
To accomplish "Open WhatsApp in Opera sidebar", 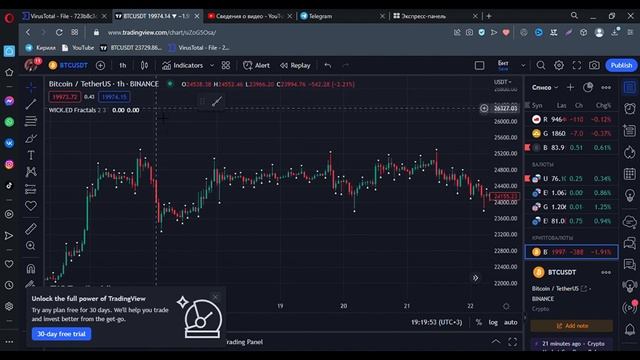I will click(9, 122).
